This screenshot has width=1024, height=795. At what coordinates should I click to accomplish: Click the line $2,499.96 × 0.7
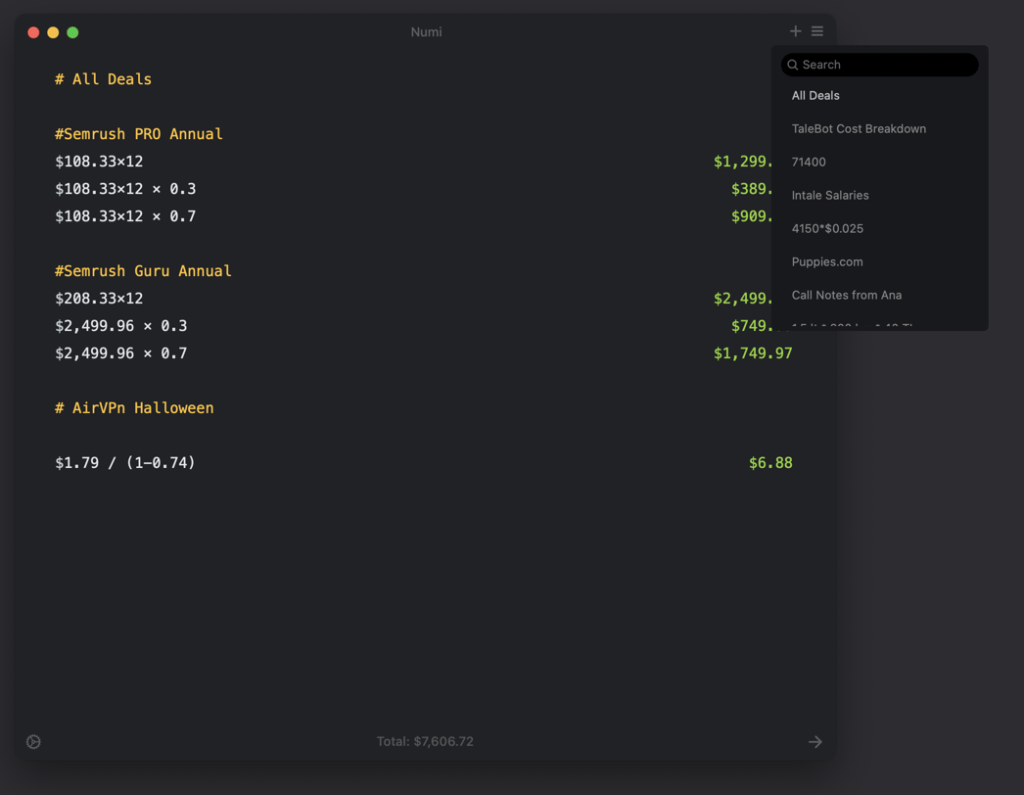click(121, 353)
